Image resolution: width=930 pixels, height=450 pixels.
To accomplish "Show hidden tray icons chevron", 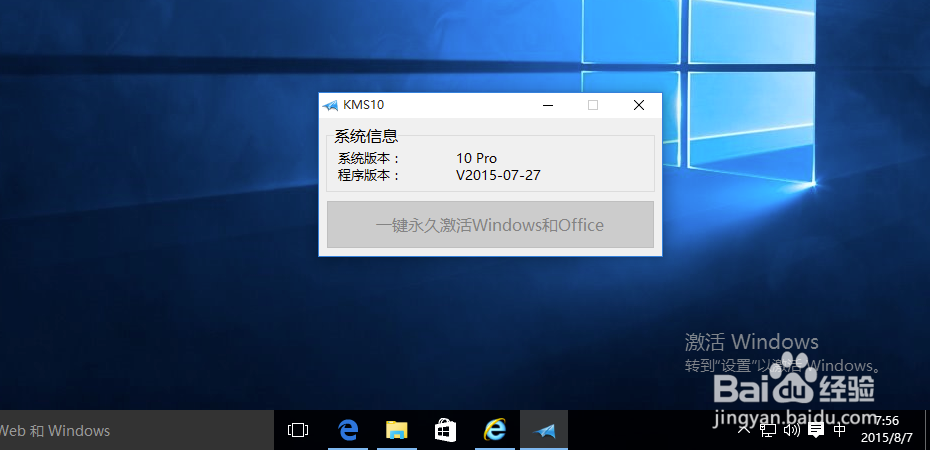I will pos(744,429).
